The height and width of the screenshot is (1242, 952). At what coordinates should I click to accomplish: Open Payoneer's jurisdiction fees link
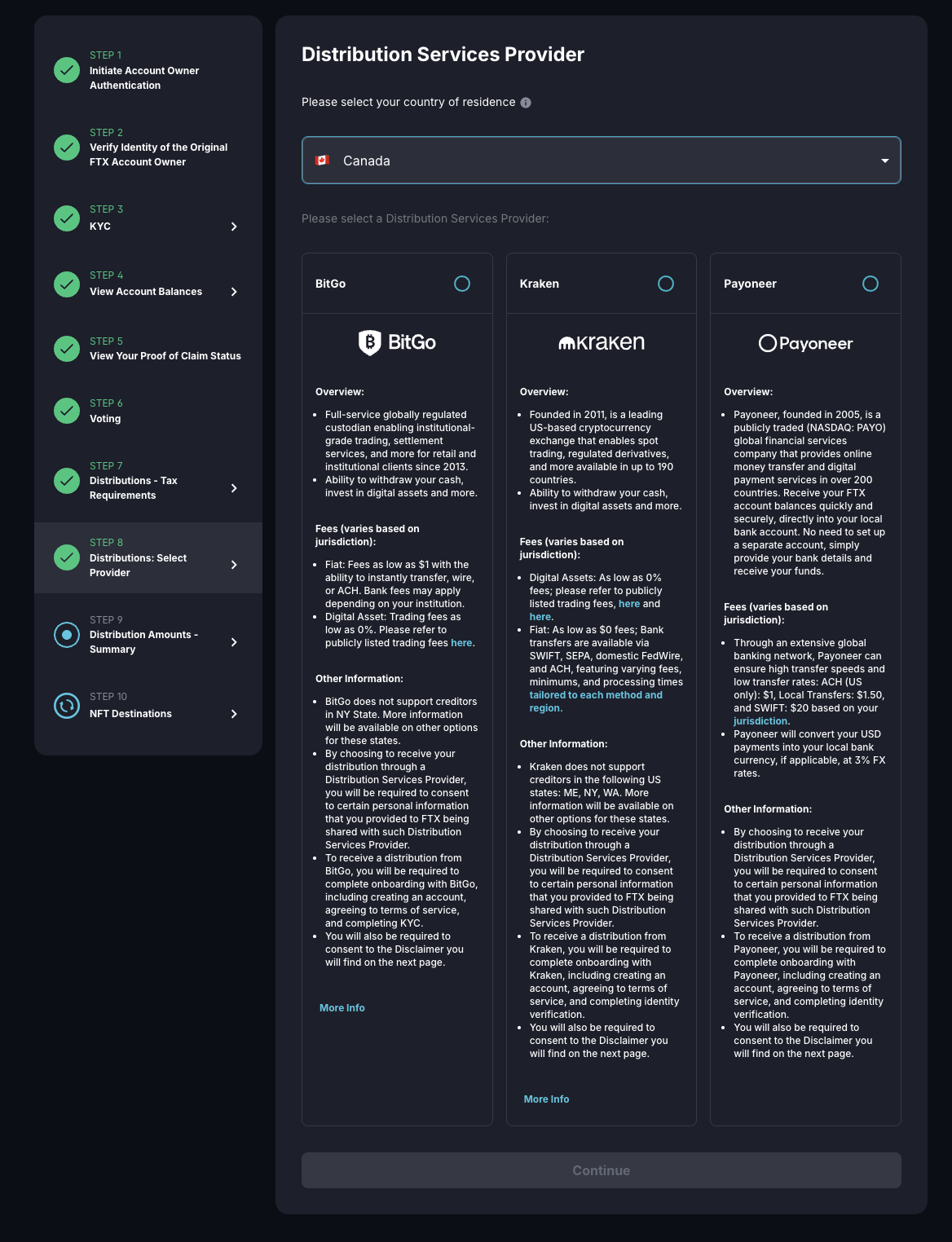[760, 721]
